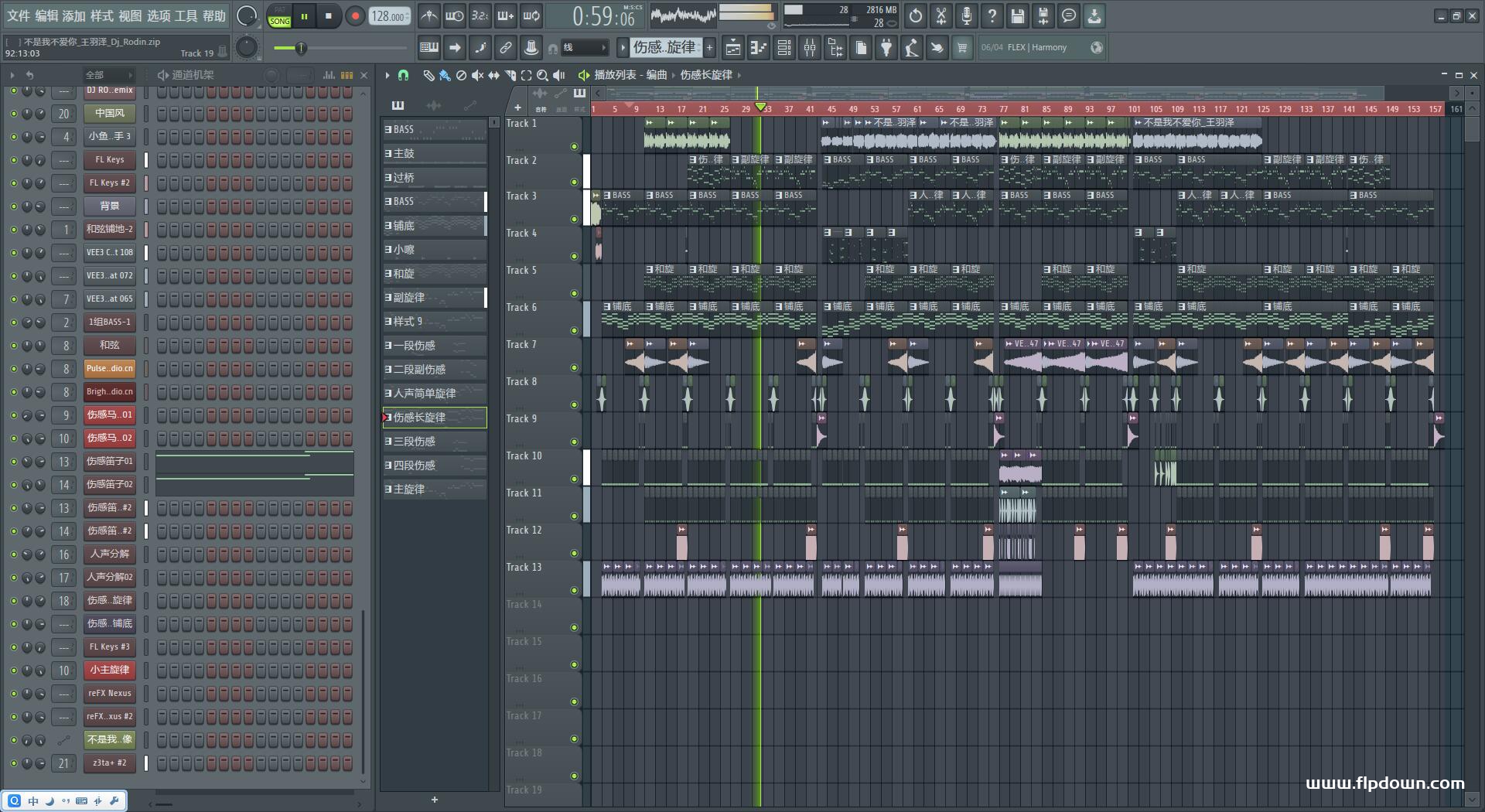Screen dimensions: 1485x812
Task: Open the online shop cart icon
Action: pos(962,48)
